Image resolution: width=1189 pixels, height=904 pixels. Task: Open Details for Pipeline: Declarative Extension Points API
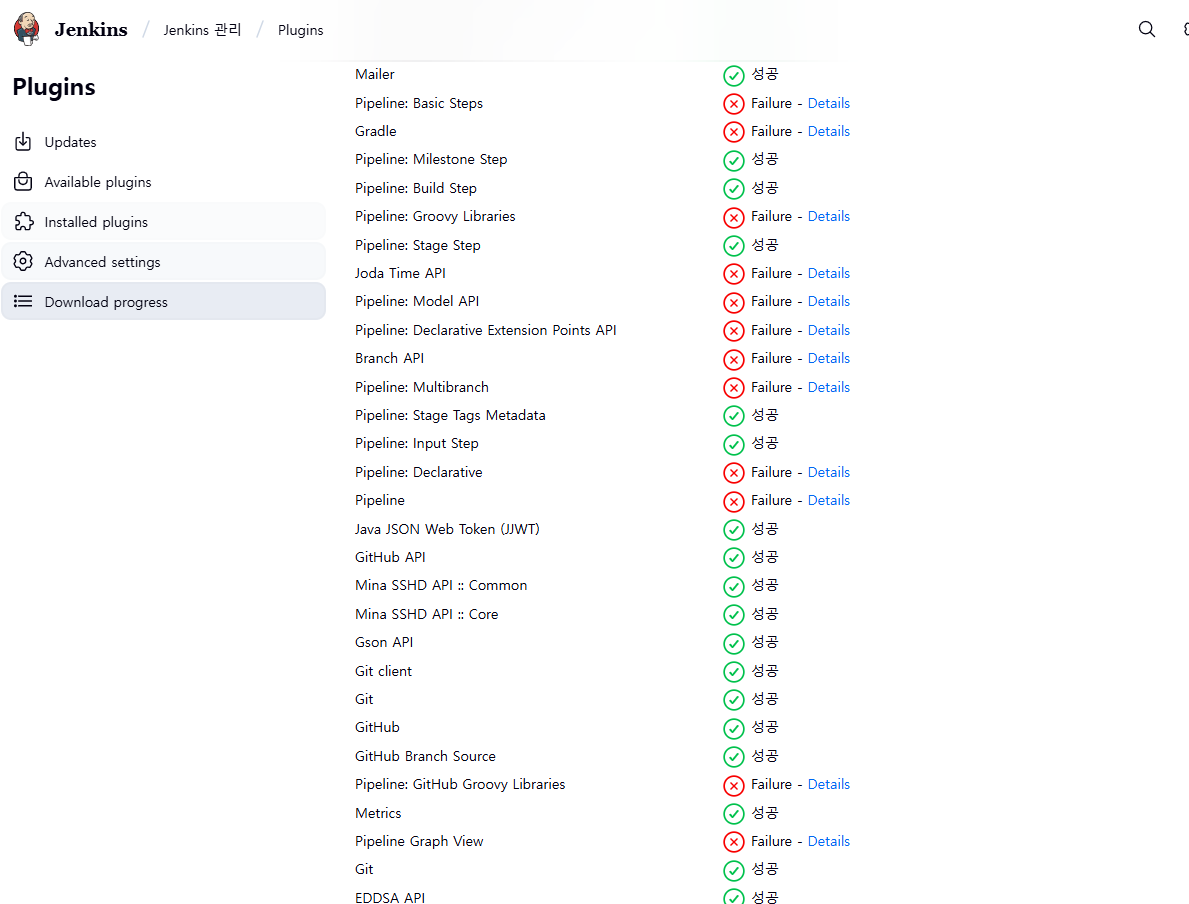point(828,330)
